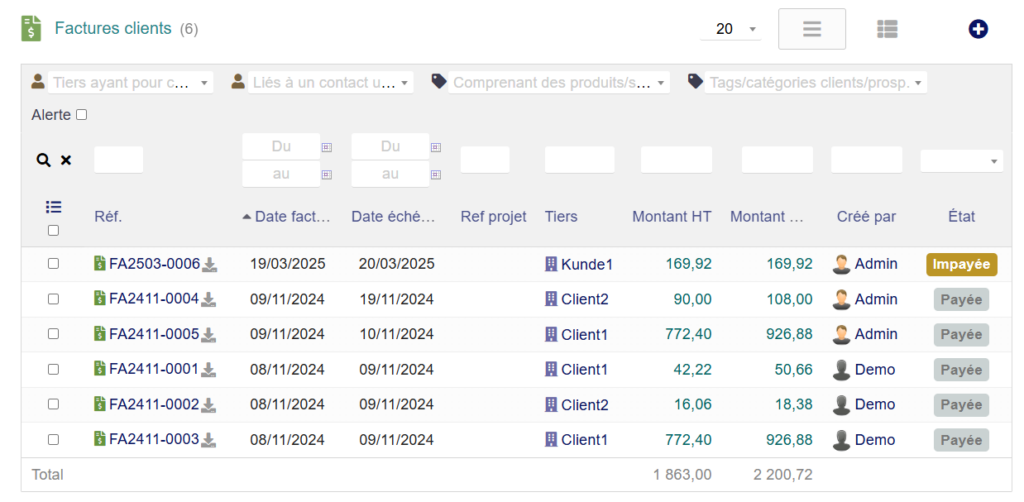1024x502 pixels.
Task: Download the PDF for invoice FA2503-0006
Action: [x=210, y=265]
